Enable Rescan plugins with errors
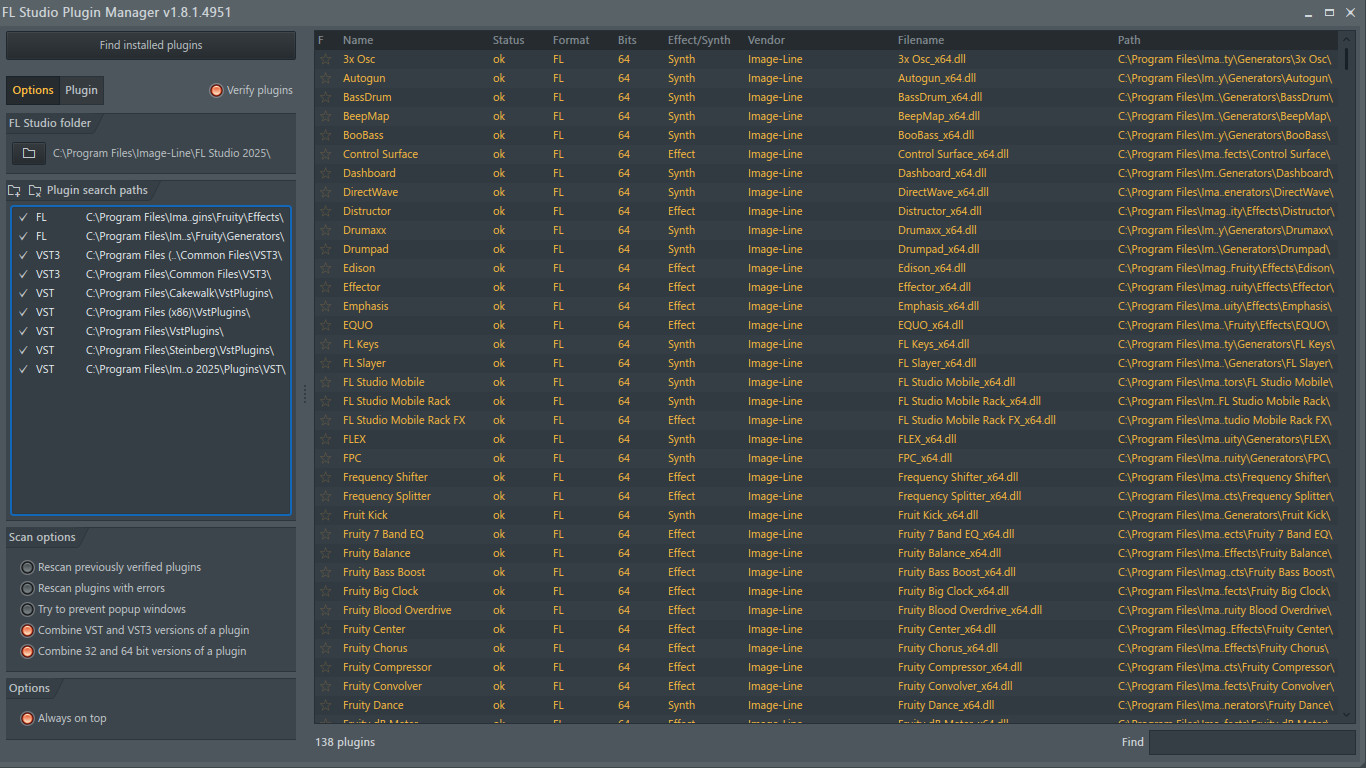This screenshot has height=768, width=1366. coord(27,588)
